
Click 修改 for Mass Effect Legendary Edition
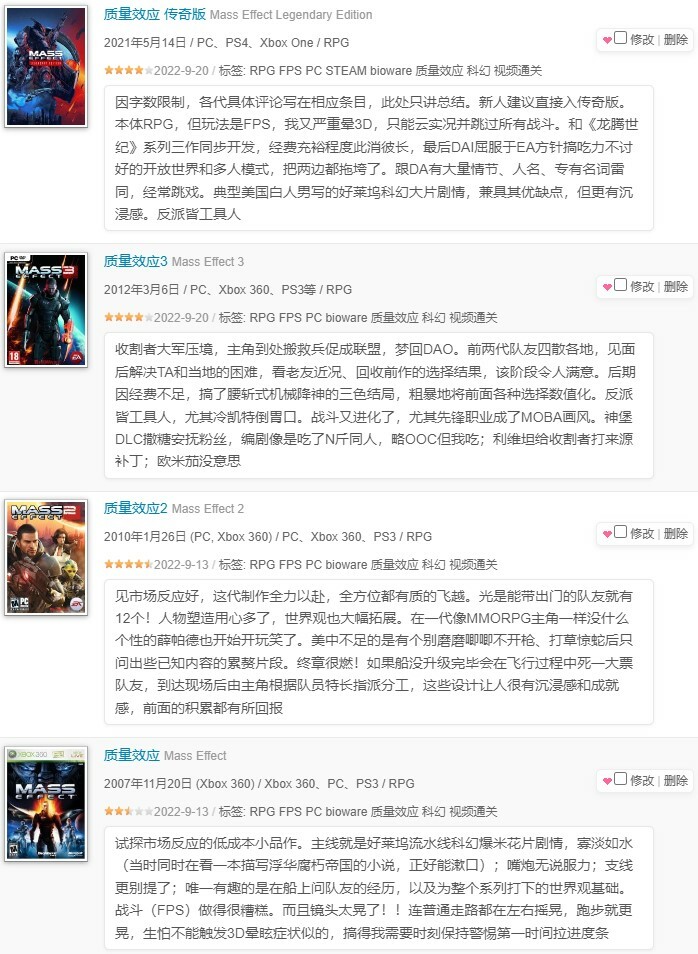tap(642, 40)
